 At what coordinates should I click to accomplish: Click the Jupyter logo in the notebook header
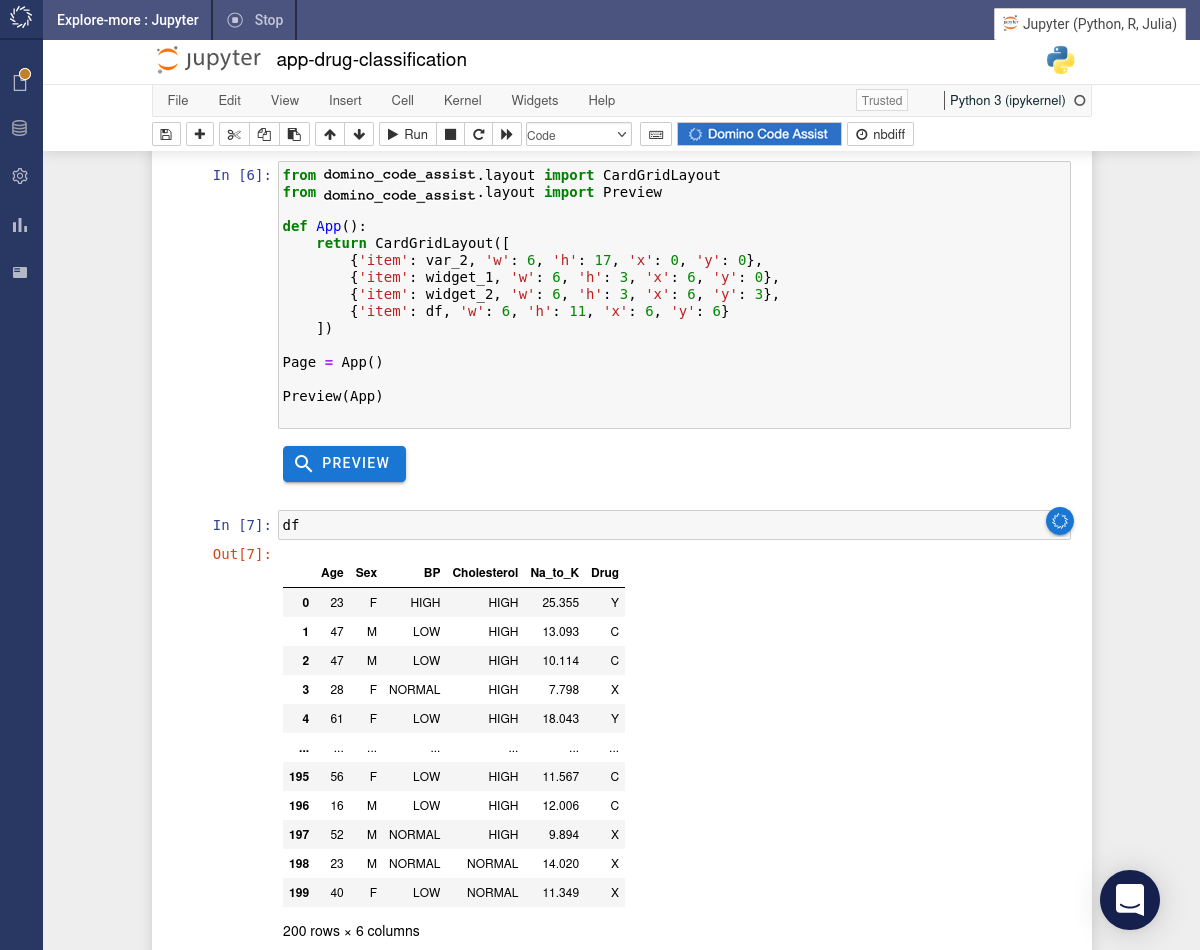point(209,60)
